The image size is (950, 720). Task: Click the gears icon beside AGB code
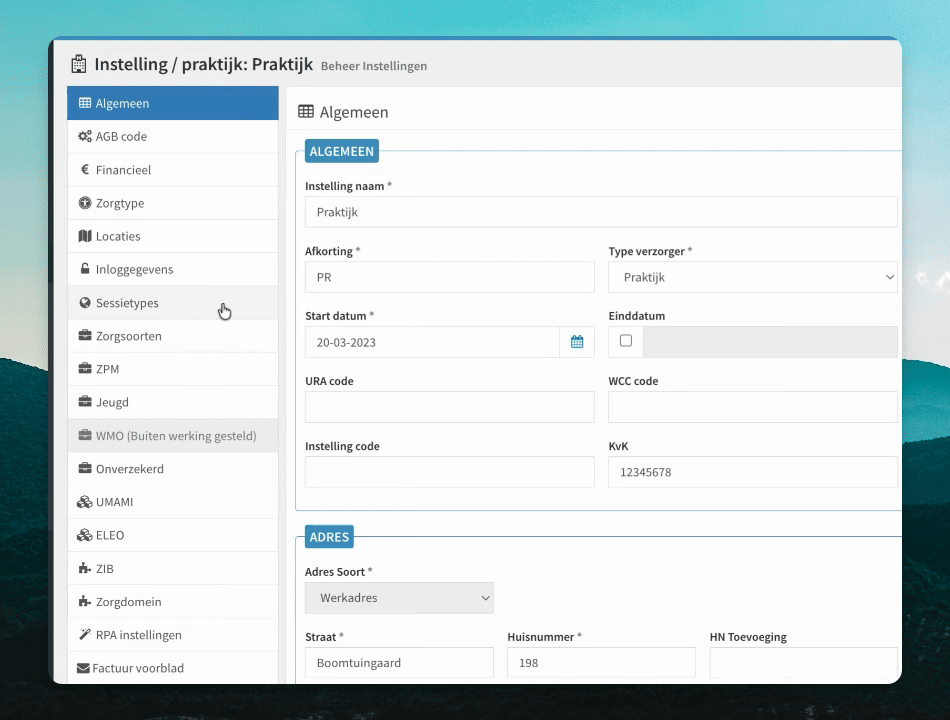point(85,136)
